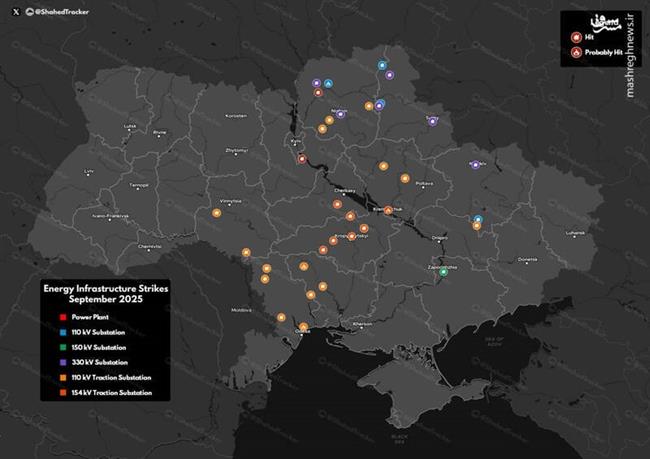Click the green strike marker at Zaporizhzhia

coord(443,271)
